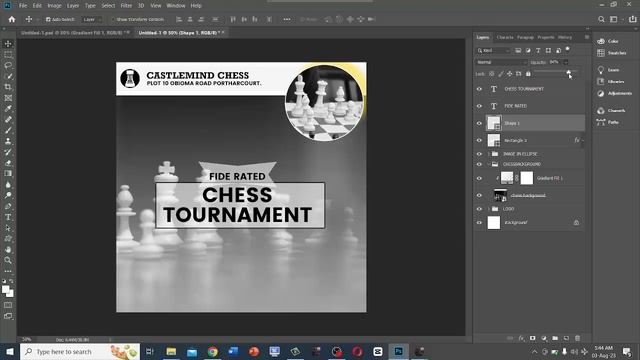The width and height of the screenshot is (640, 360).
Task: Open the Filter menu
Action: 126,6
